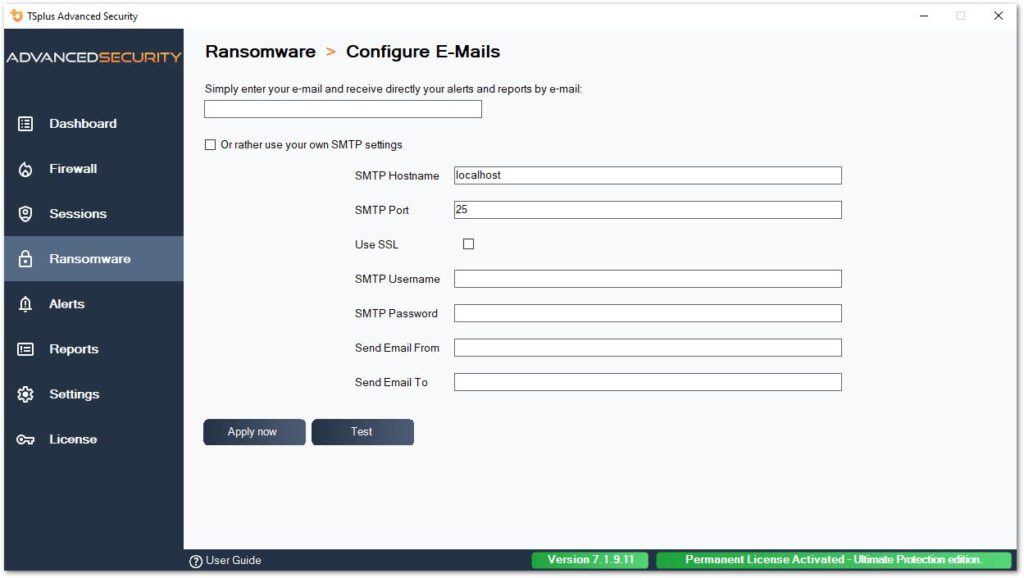Viewport: 1024px width, 578px height.
Task: Click the Reports document icon
Action: (x=27, y=348)
